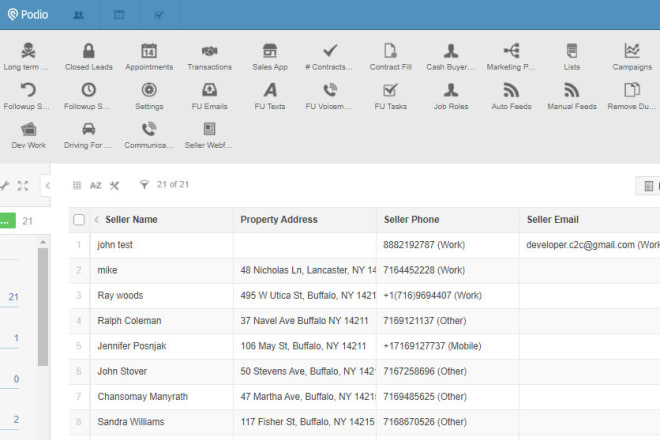Open the Driving For app icon

click(x=88, y=134)
